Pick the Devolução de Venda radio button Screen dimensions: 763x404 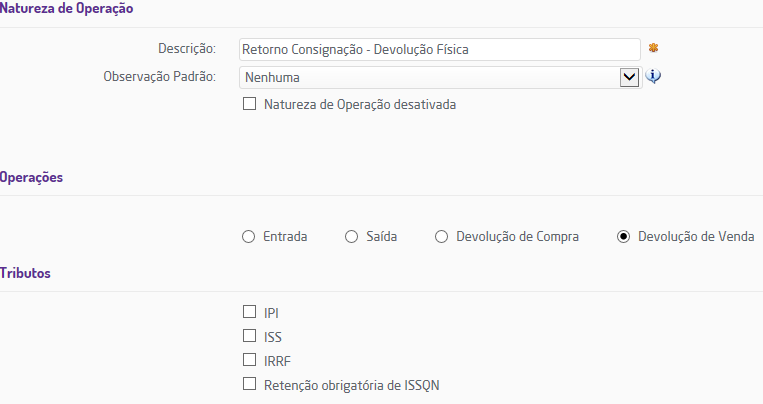pyautogui.click(x=623, y=237)
